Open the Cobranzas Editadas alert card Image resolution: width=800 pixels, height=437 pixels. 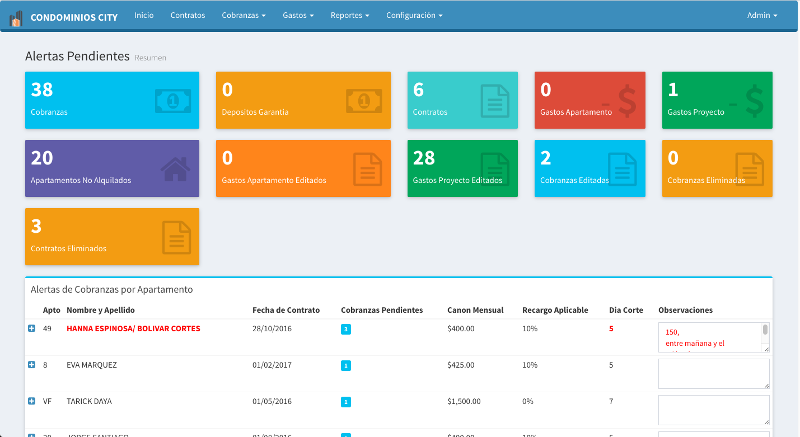point(589,168)
